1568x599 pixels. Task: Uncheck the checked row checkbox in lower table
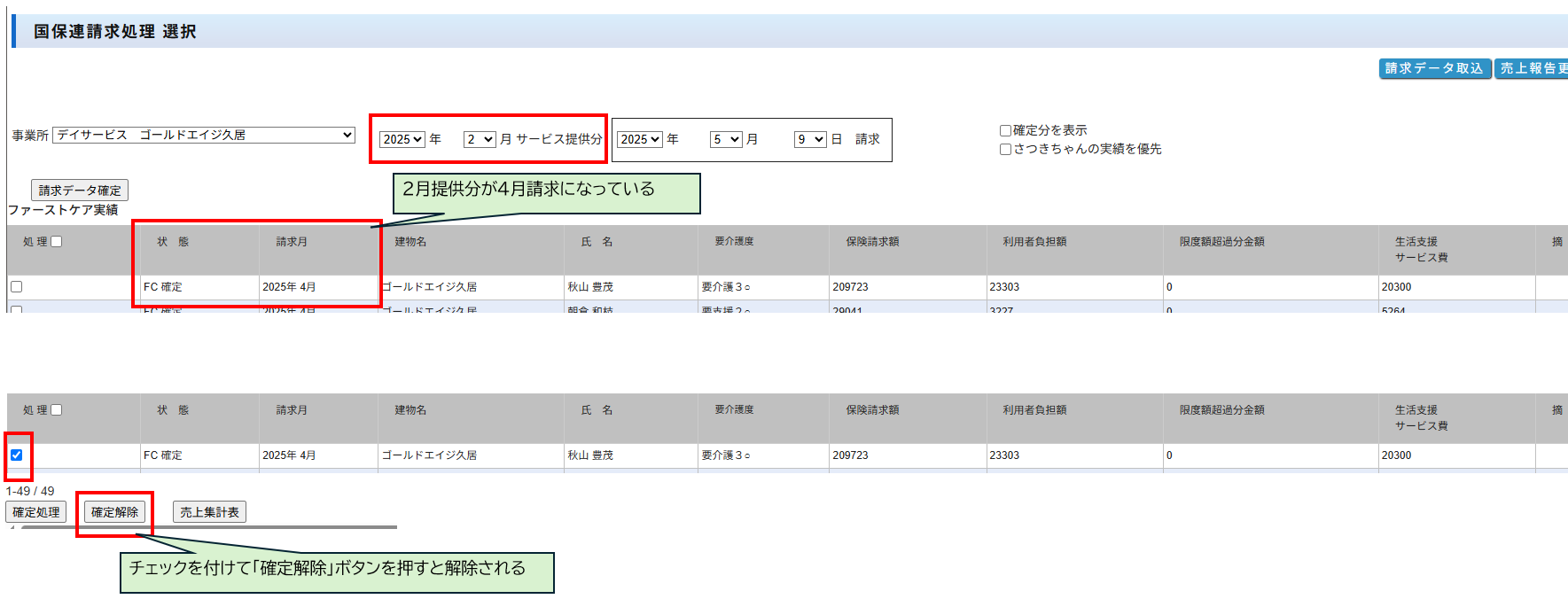pos(17,455)
